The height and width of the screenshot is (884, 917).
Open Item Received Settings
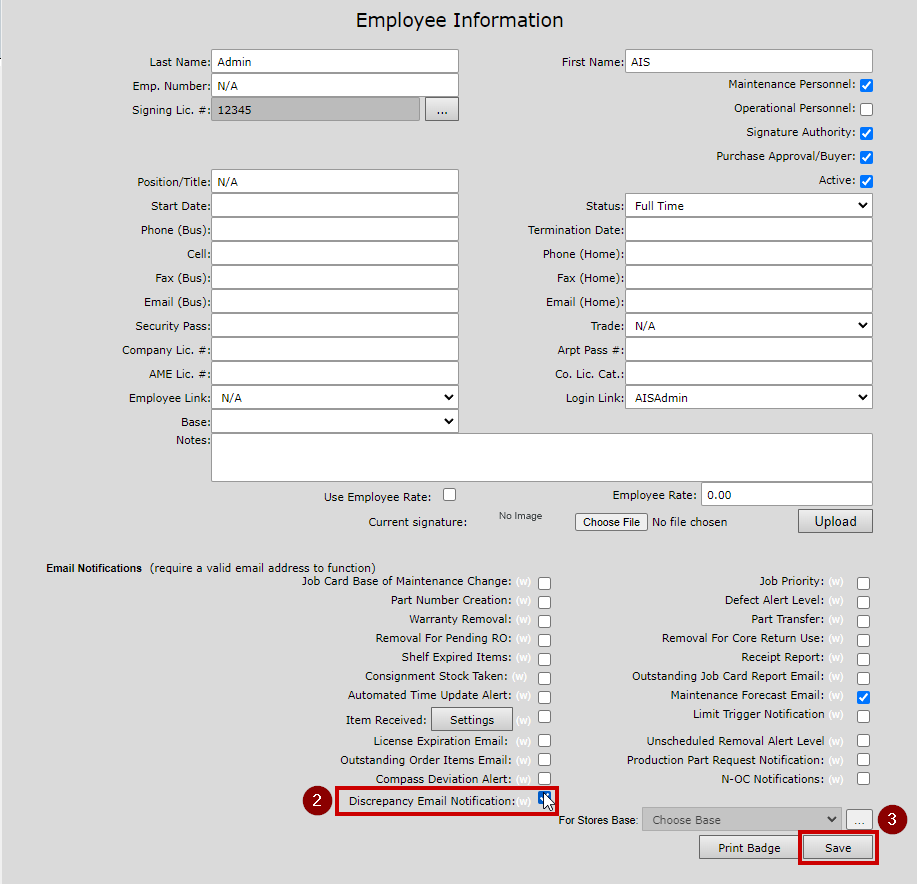click(x=472, y=720)
